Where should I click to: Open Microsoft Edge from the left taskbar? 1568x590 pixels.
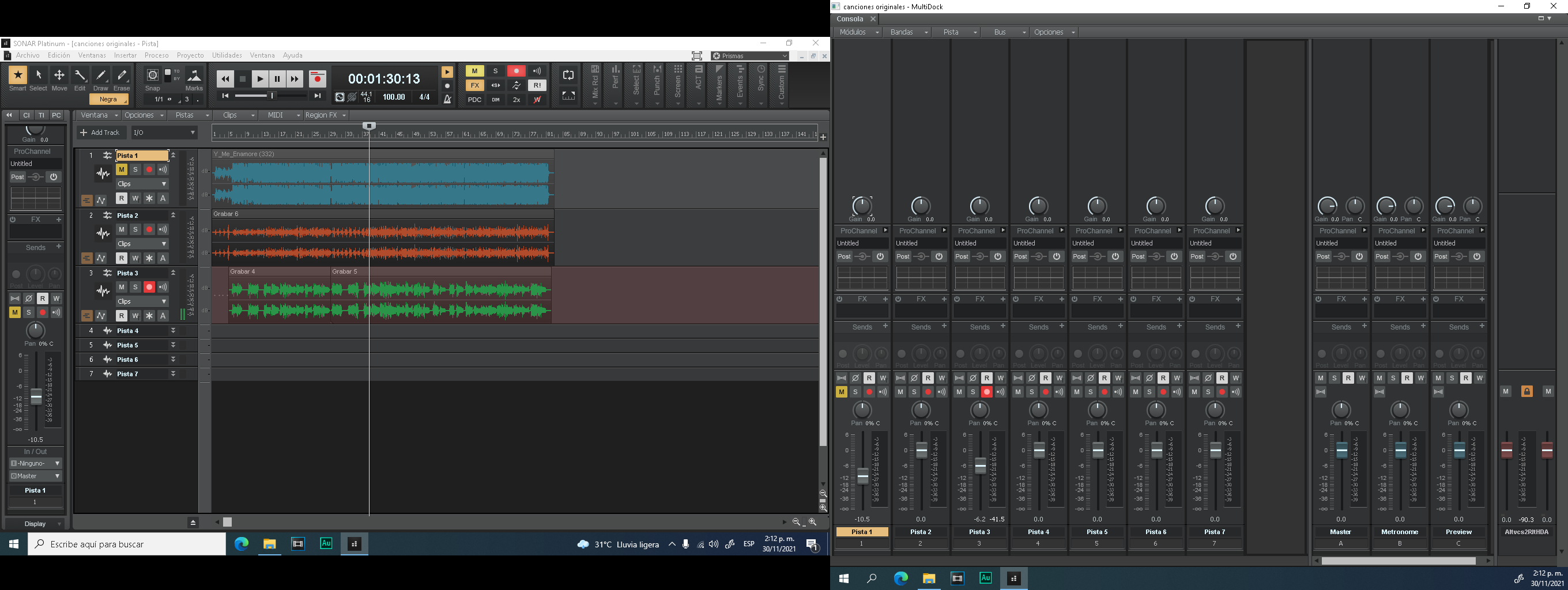pyautogui.click(x=242, y=544)
